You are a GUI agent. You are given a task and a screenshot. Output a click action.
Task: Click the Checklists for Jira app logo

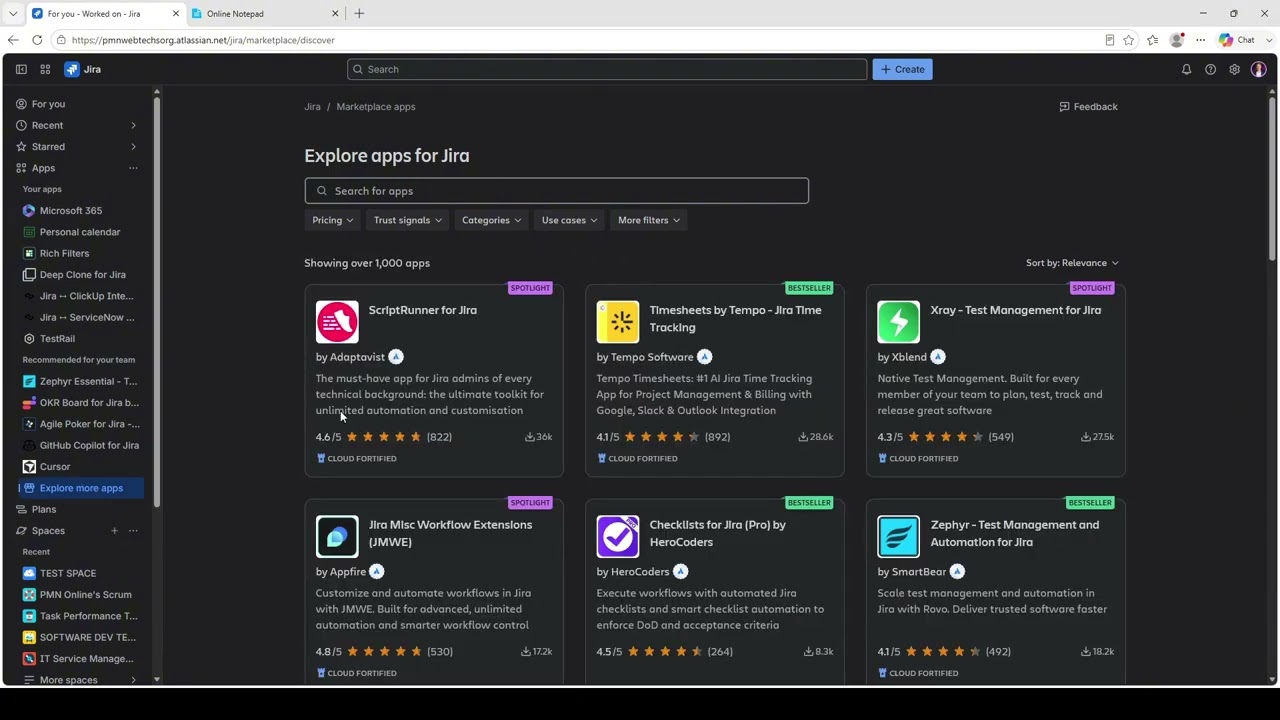618,536
